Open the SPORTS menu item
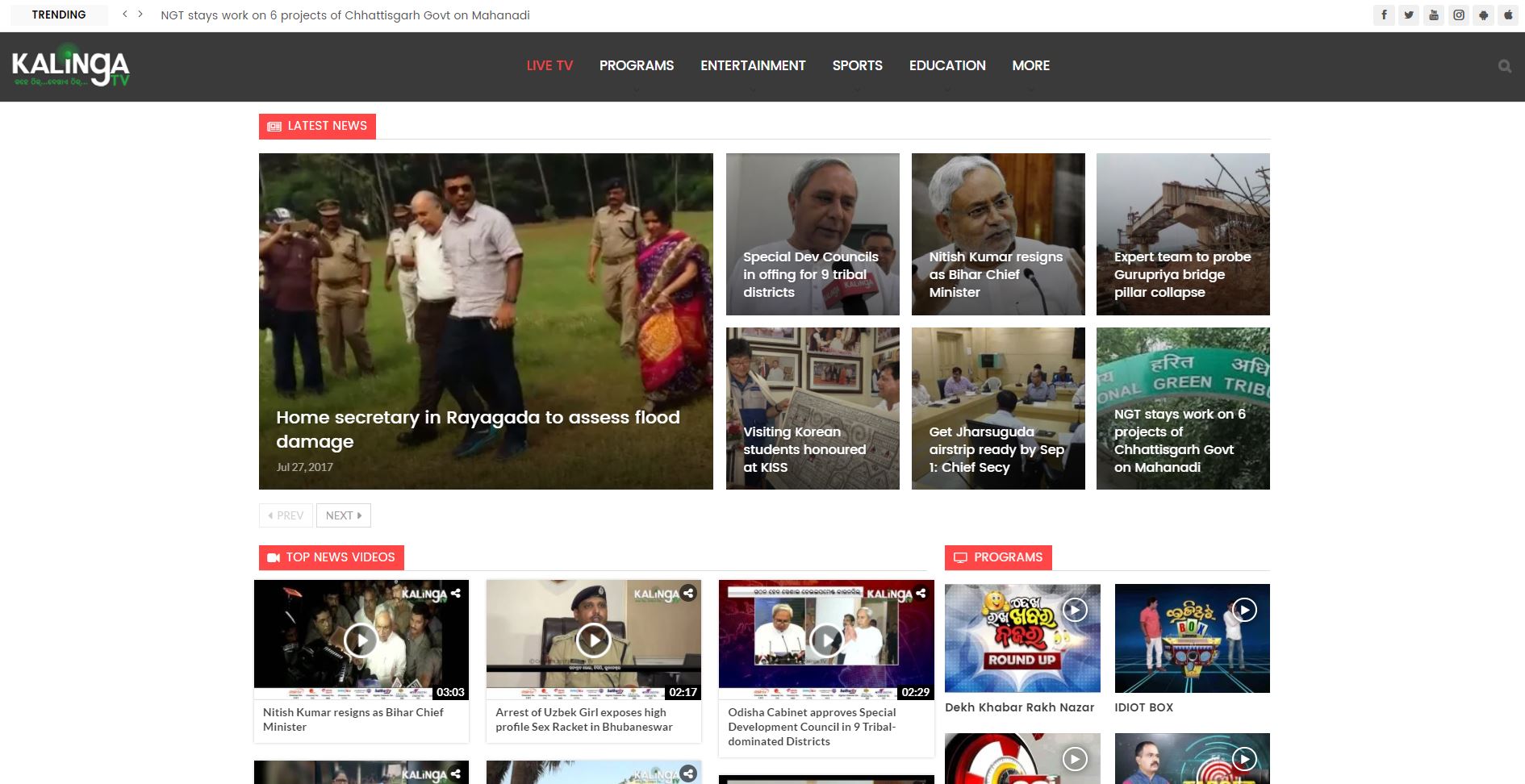Screen dimensions: 1525x784 pos(857,65)
